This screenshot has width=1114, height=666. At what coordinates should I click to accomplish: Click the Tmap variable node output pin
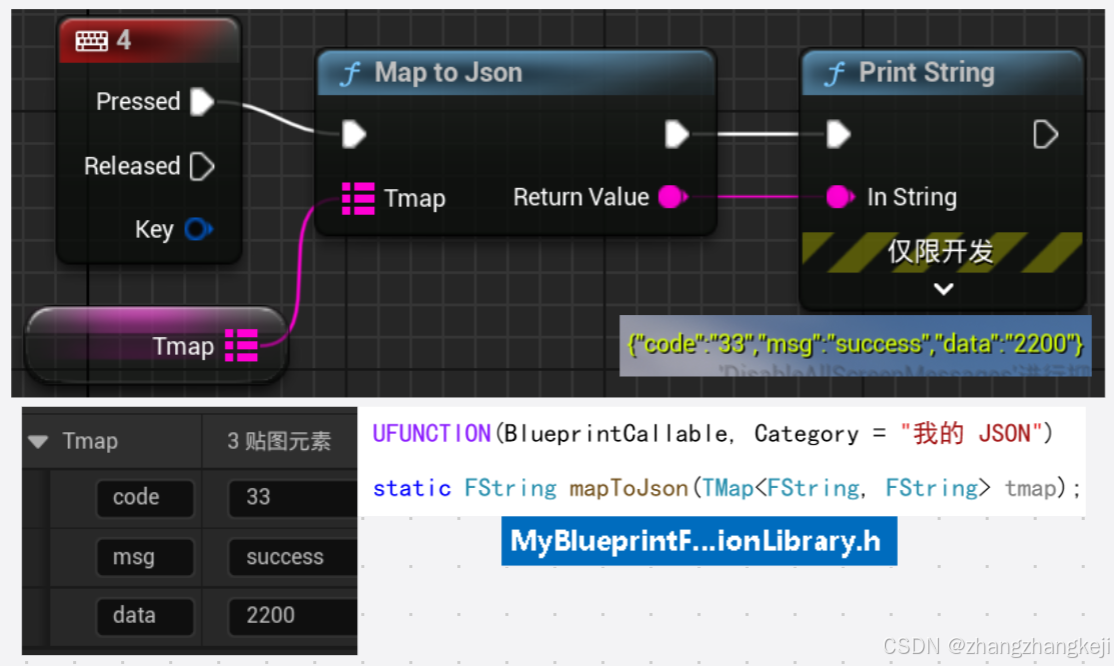pos(242,345)
